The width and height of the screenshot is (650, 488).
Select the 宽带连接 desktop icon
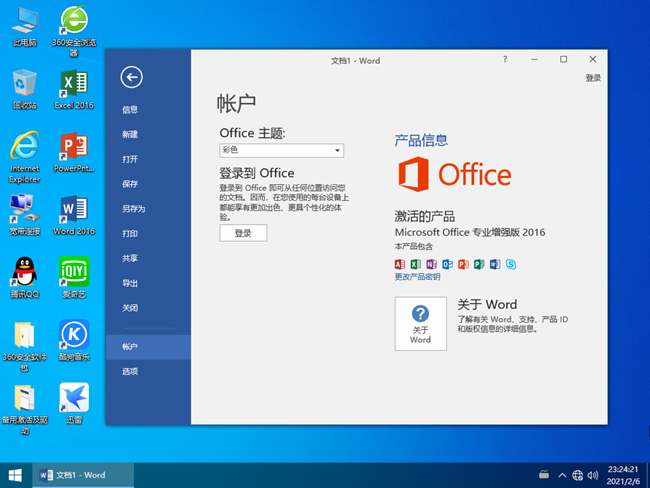[24, 215]
